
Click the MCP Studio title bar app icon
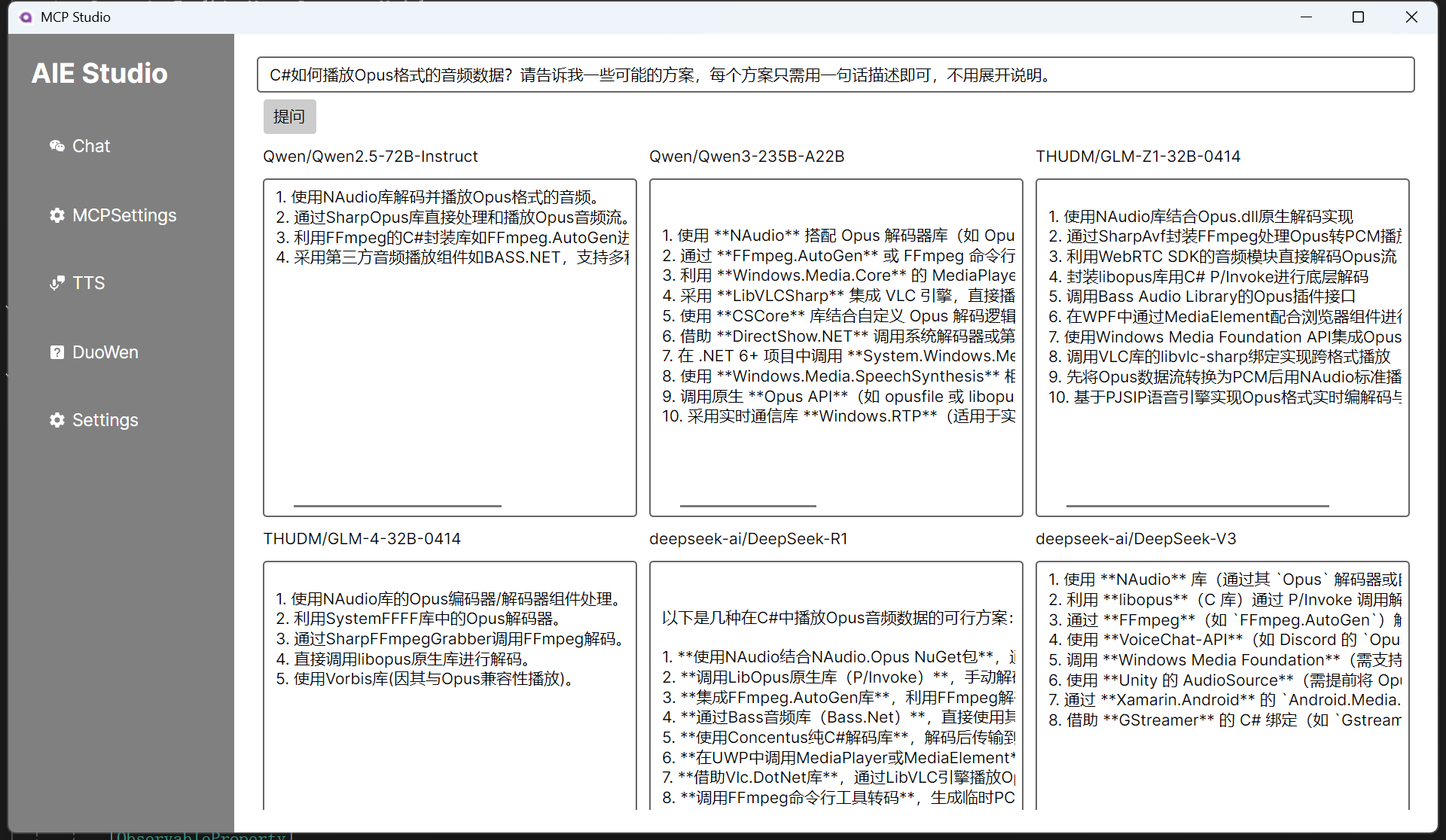pyautogui.click(x=26, y=17)
